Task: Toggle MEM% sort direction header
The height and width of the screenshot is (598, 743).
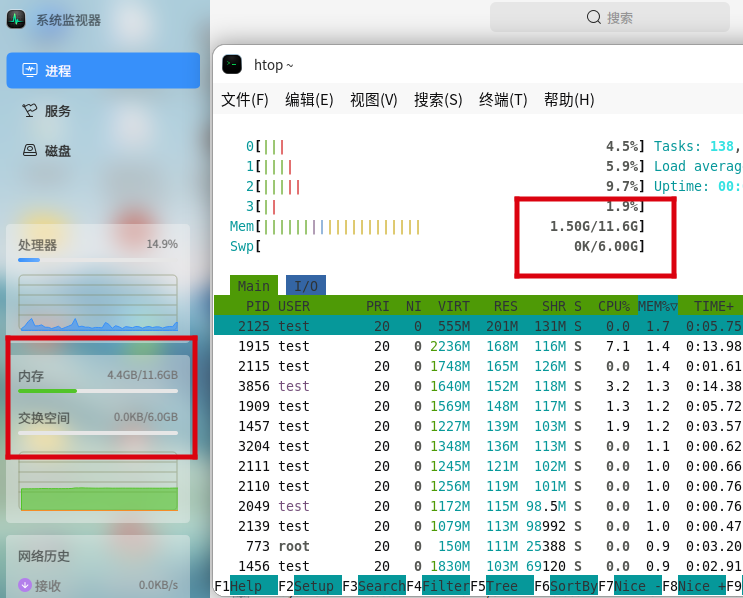Action: coord(657,306)
